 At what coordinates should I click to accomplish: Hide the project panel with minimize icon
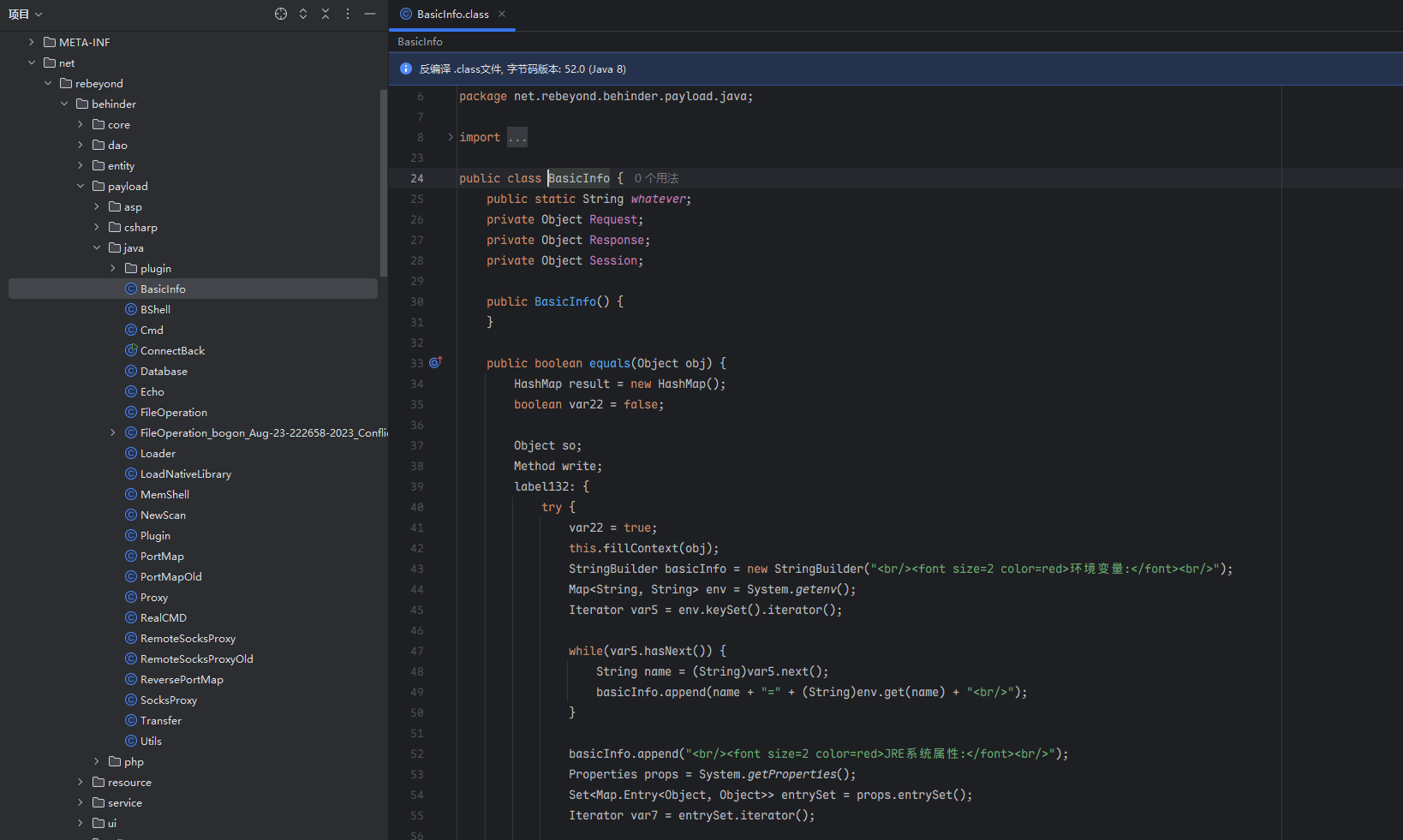(x=370, y=14)
